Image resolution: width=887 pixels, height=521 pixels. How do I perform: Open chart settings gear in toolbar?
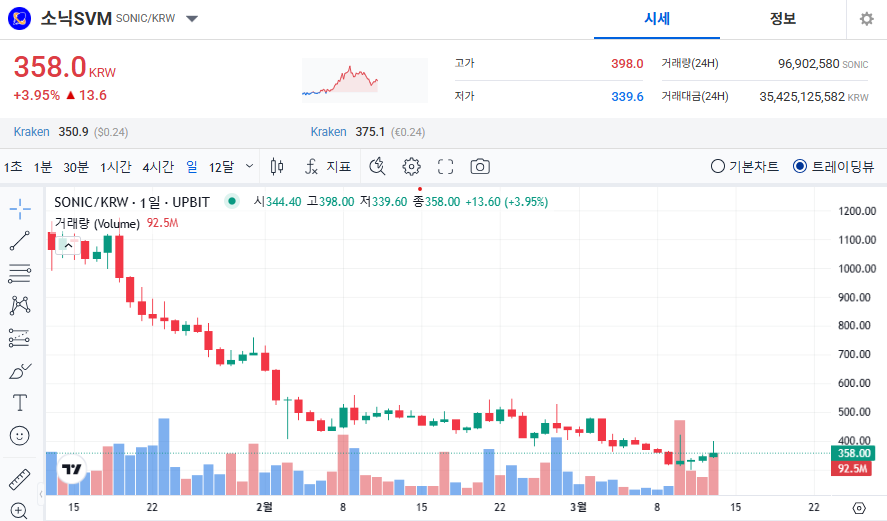(x=411, y=167)
